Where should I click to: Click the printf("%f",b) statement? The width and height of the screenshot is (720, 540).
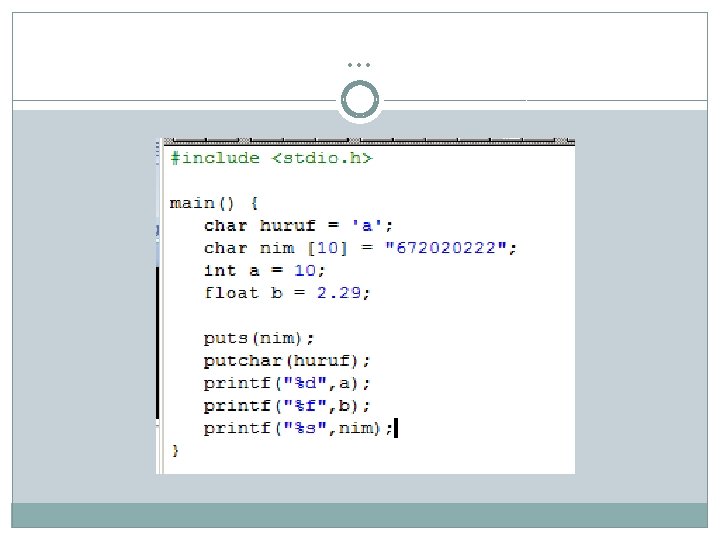pyautogui.click(x=287, y=406)
